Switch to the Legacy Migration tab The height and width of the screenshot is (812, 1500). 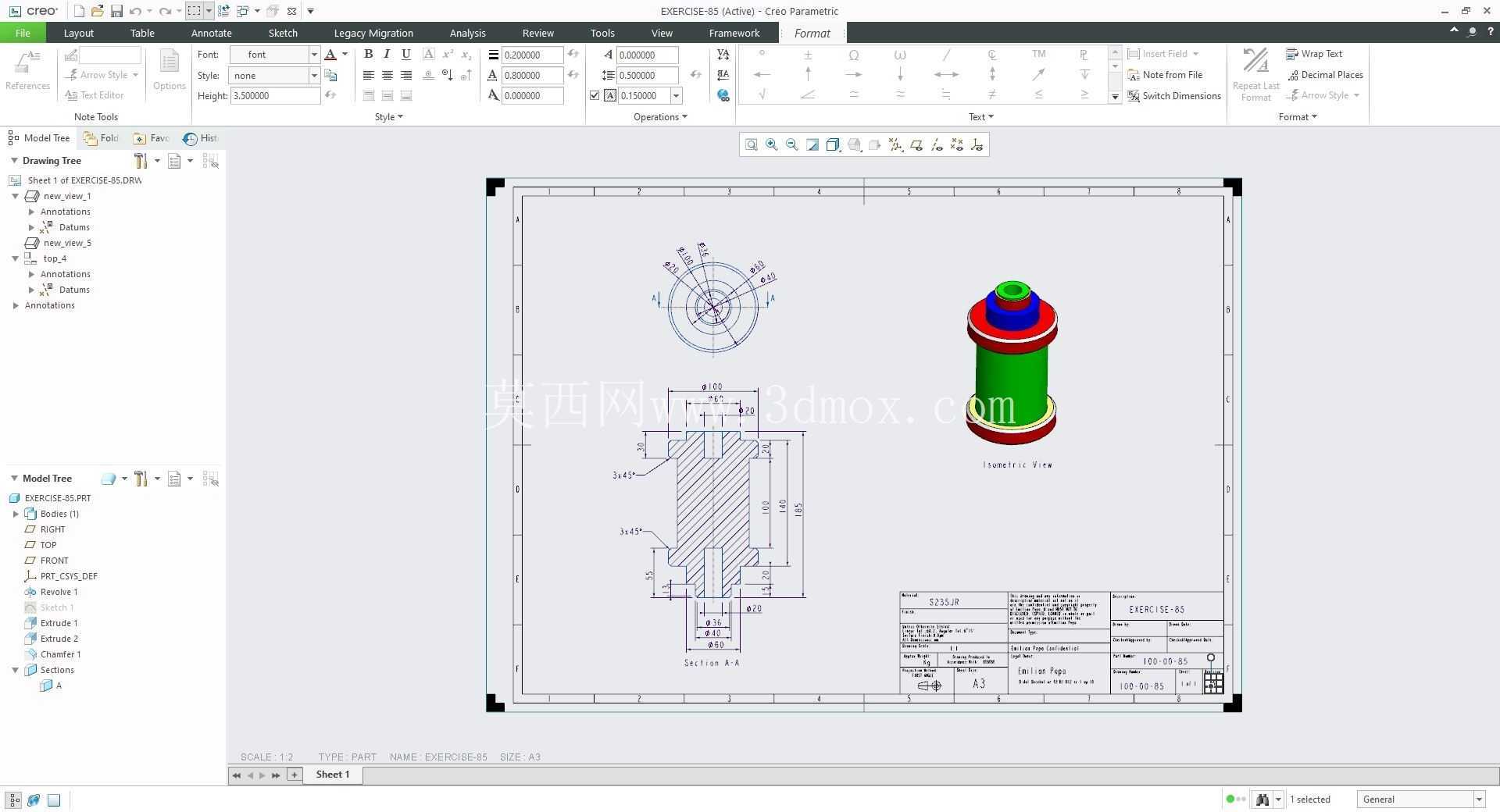pyautogui.click(x=373, y=33)
